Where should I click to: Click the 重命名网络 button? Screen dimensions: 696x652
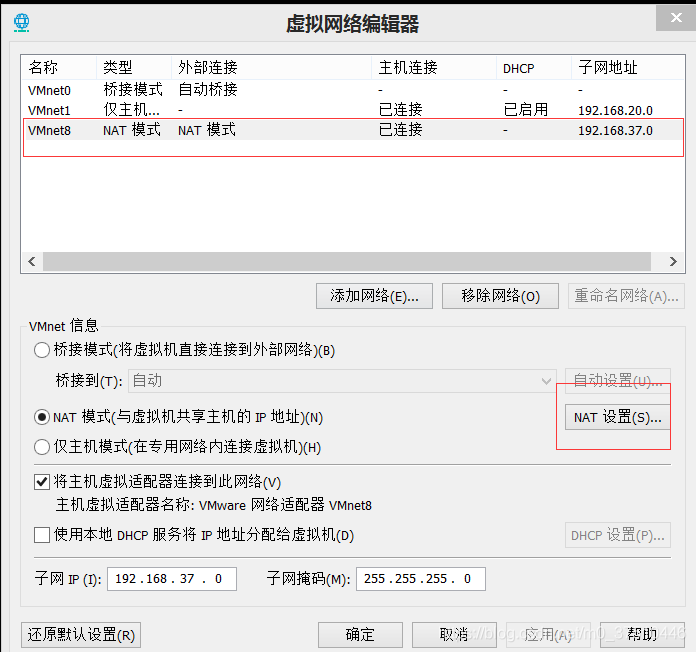(x=626, y=296)
